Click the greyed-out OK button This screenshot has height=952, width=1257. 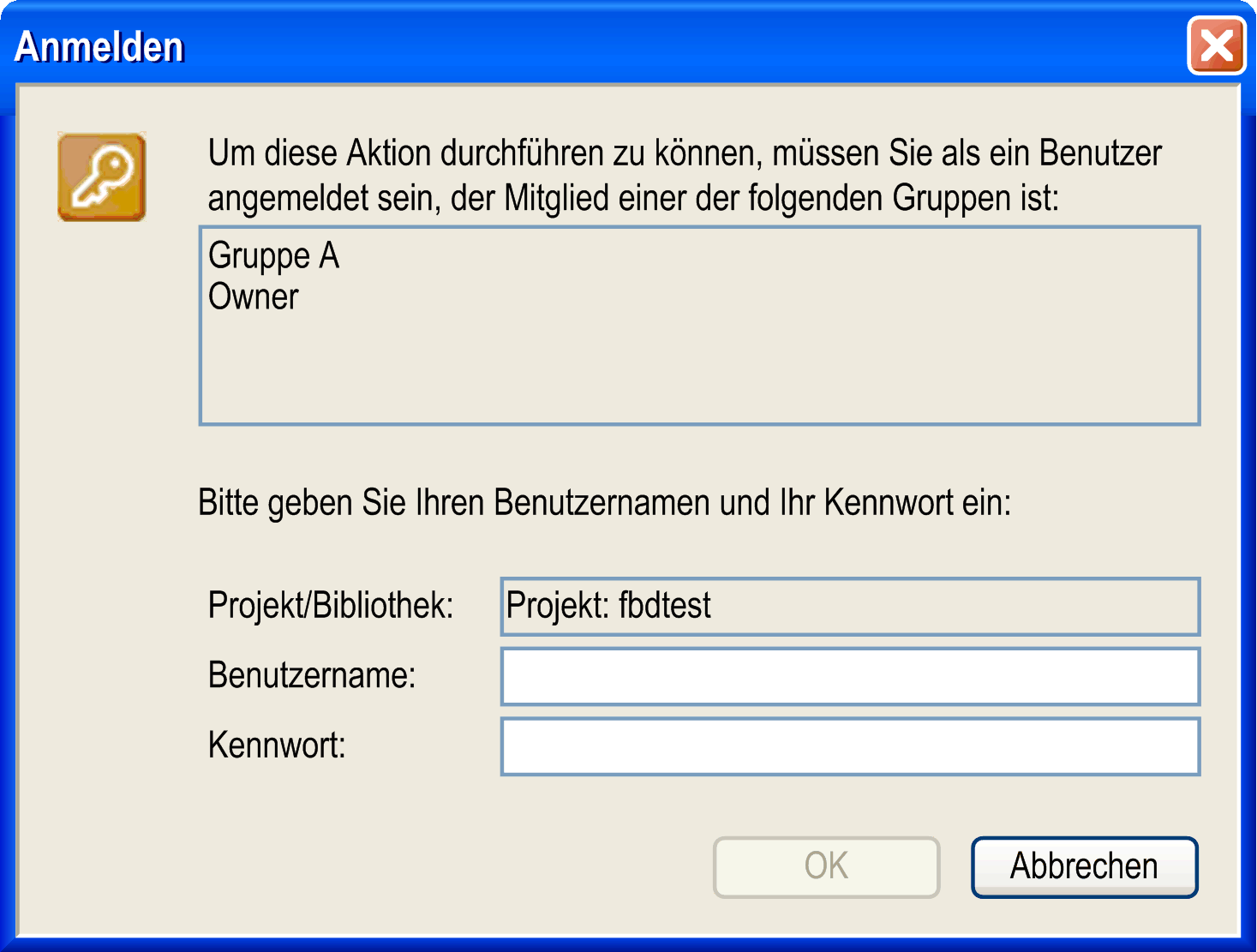point(826,866)
